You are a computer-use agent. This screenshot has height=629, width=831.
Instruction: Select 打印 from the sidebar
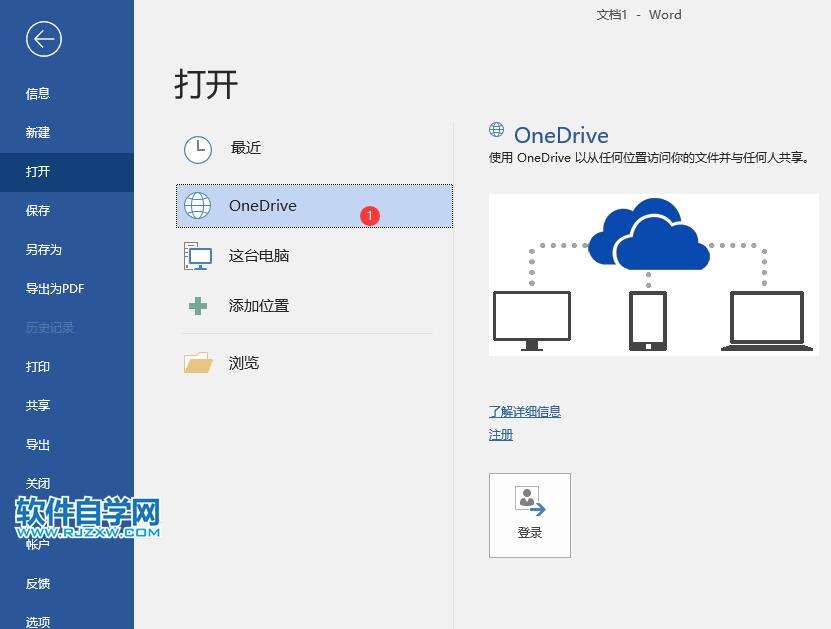[37, 367]
